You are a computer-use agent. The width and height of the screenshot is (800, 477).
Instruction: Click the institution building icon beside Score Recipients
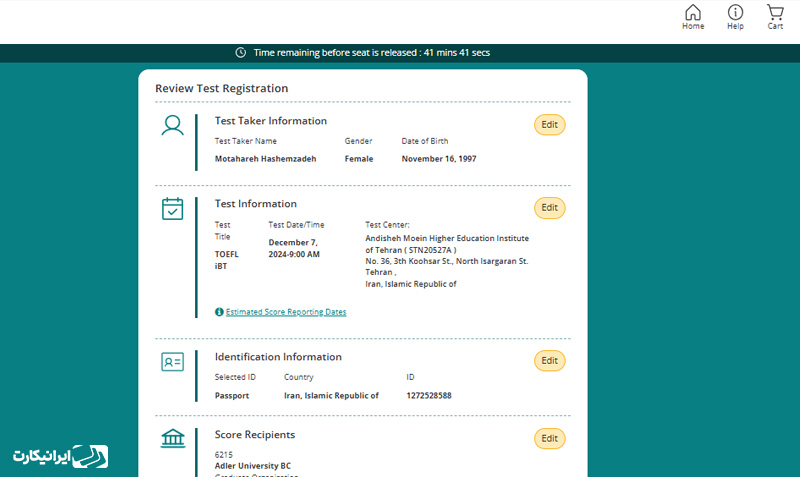[x=173, y=438]
